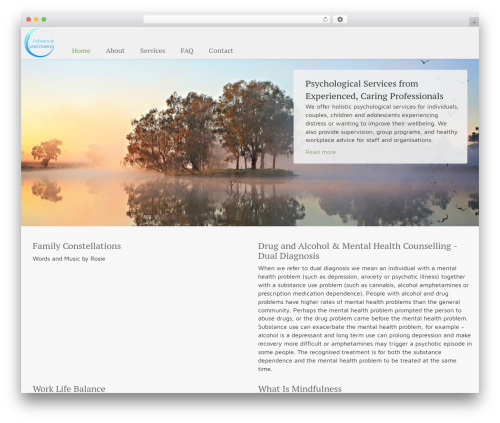The width and height of the screenshot is (500, 423).
Task: Click the Advance Wellbeing logo
Action: tap(39, 43)
